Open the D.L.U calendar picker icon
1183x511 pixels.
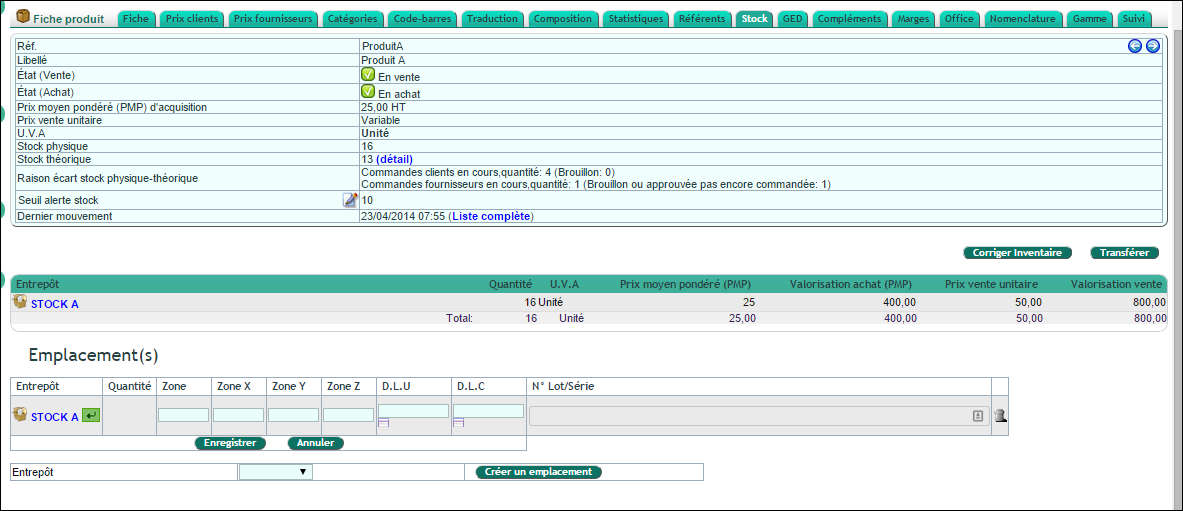[x=383, y=424]
